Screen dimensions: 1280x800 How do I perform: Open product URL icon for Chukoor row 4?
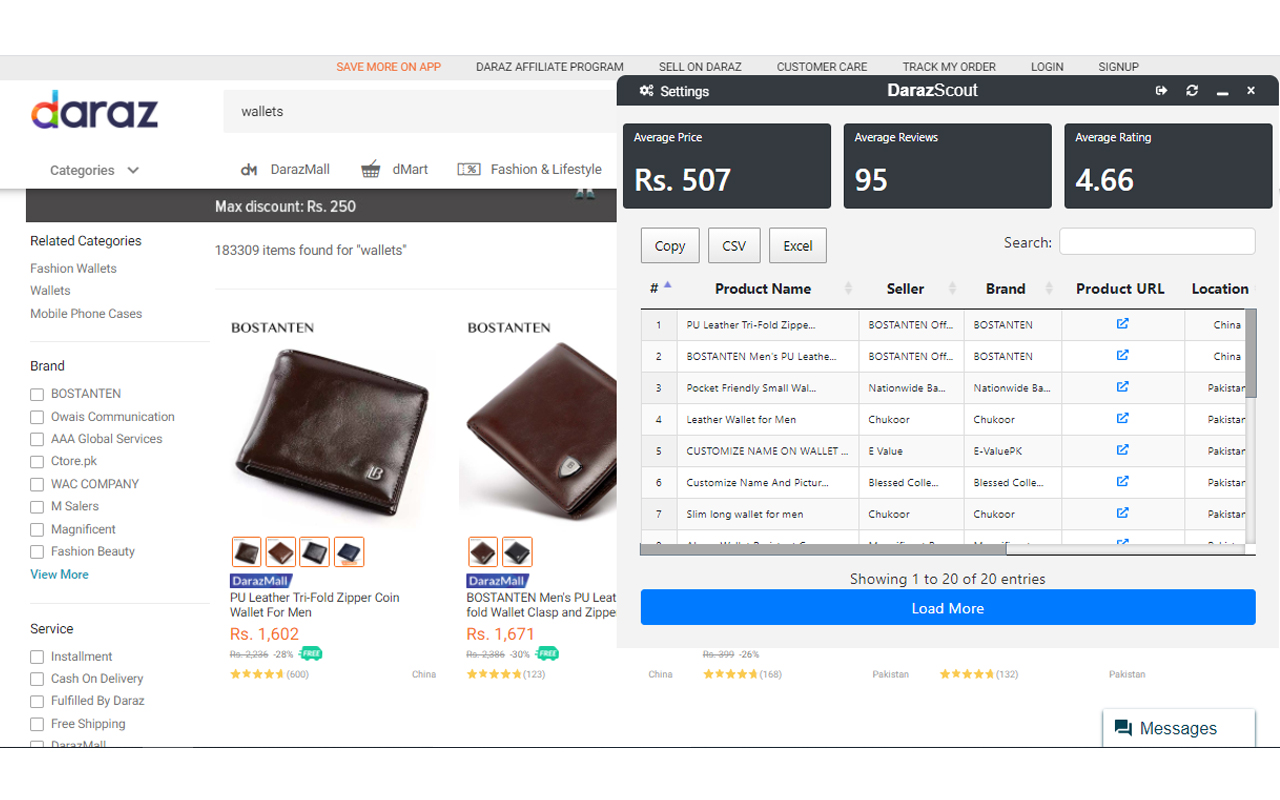click(x=1122, y=419)
